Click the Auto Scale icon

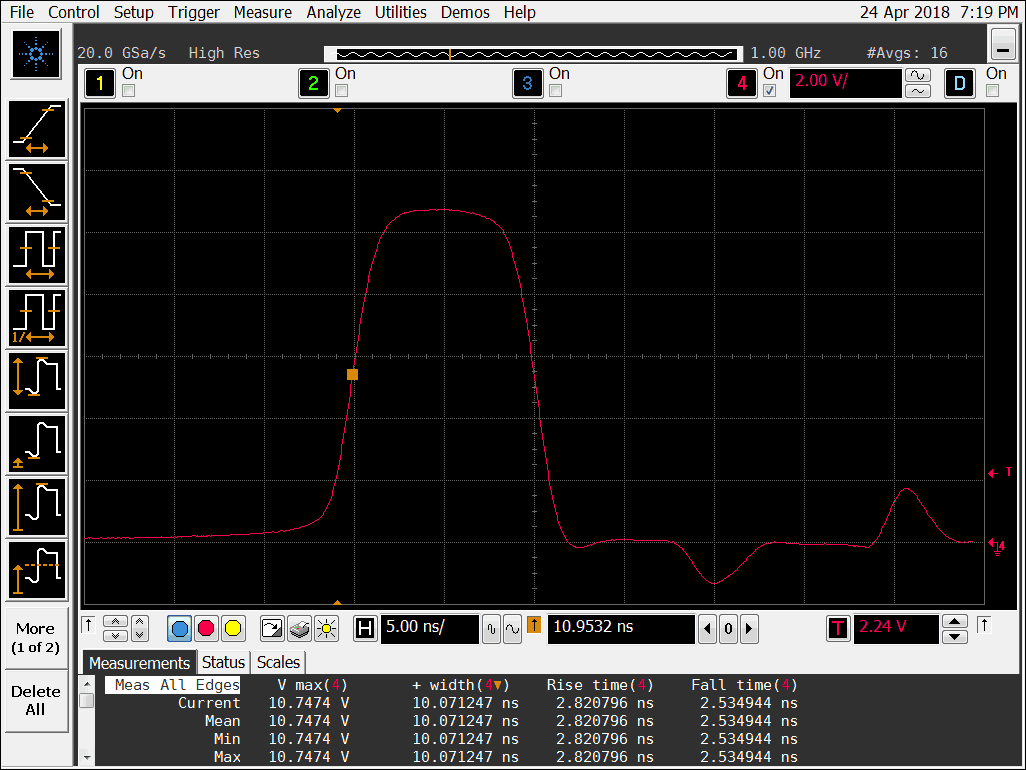(x=272, y=629)
